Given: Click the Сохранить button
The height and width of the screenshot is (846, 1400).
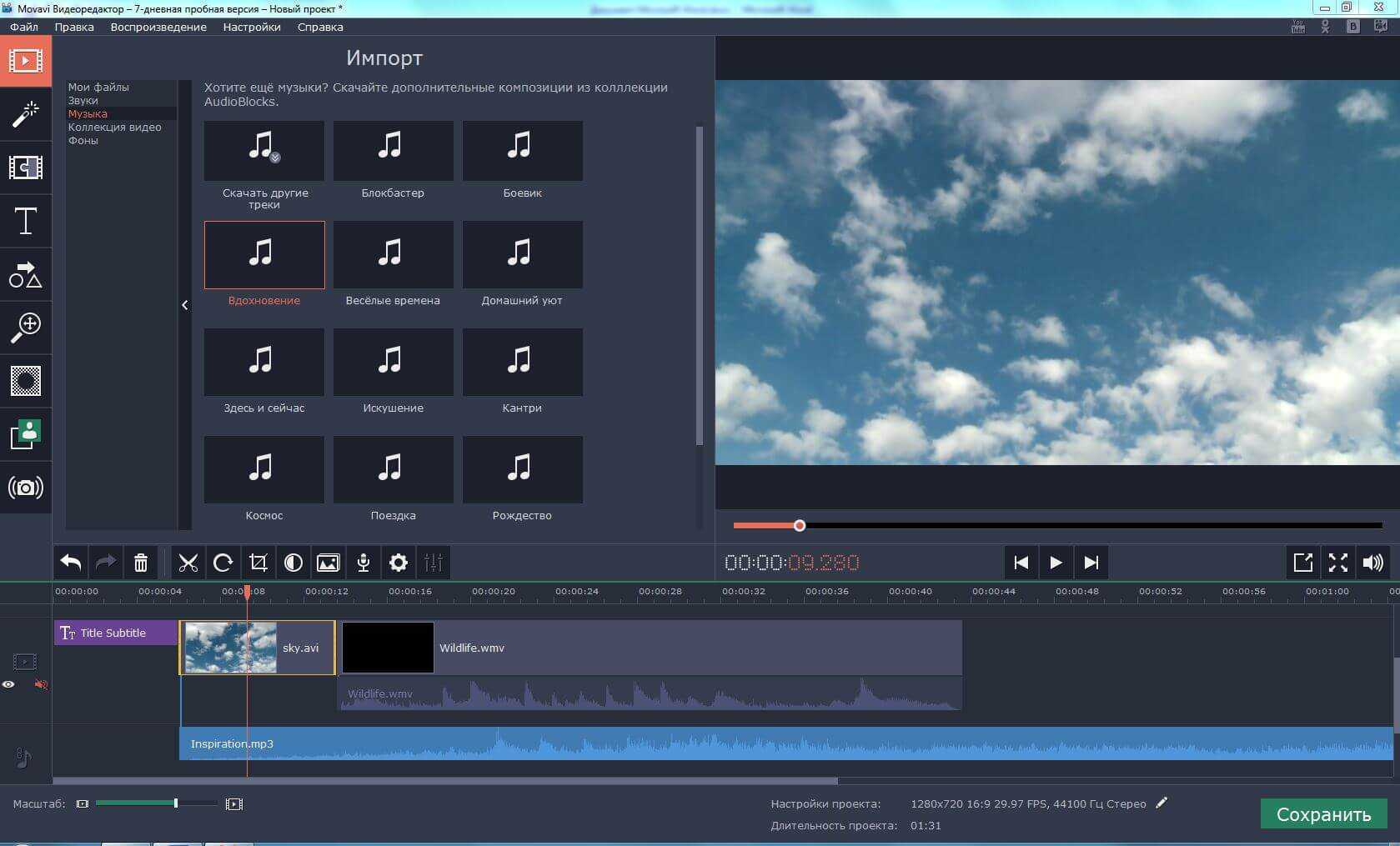Looking at the screenshot, I should [x=1323, y=814].
